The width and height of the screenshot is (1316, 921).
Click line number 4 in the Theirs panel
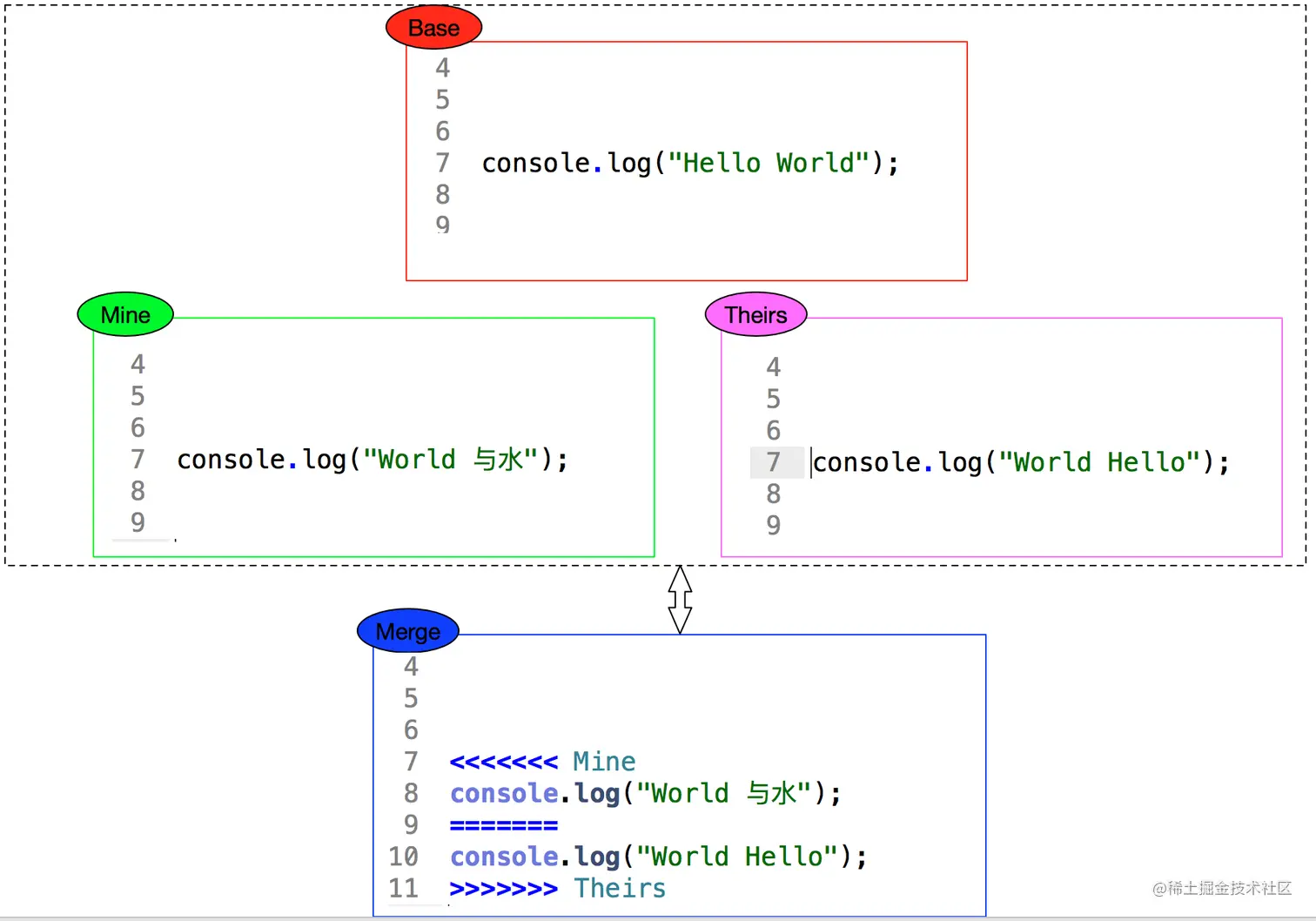(x=774, y=367)
